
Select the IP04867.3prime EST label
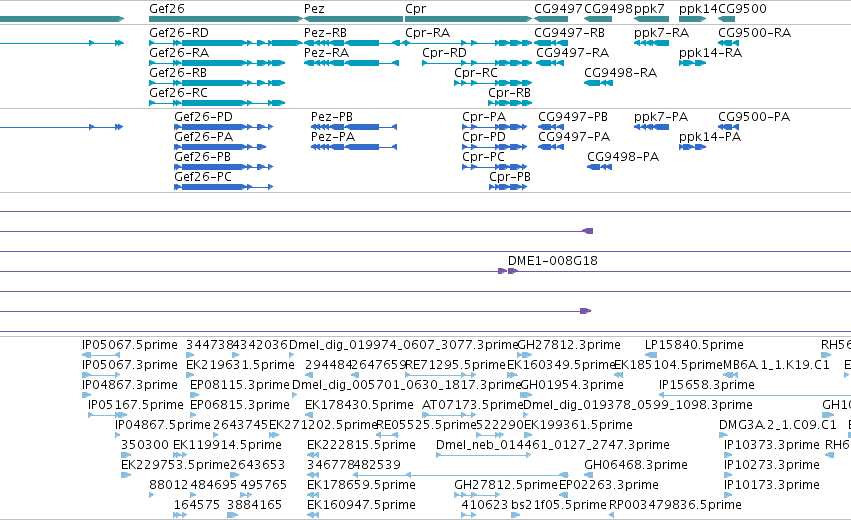point(130,385)
